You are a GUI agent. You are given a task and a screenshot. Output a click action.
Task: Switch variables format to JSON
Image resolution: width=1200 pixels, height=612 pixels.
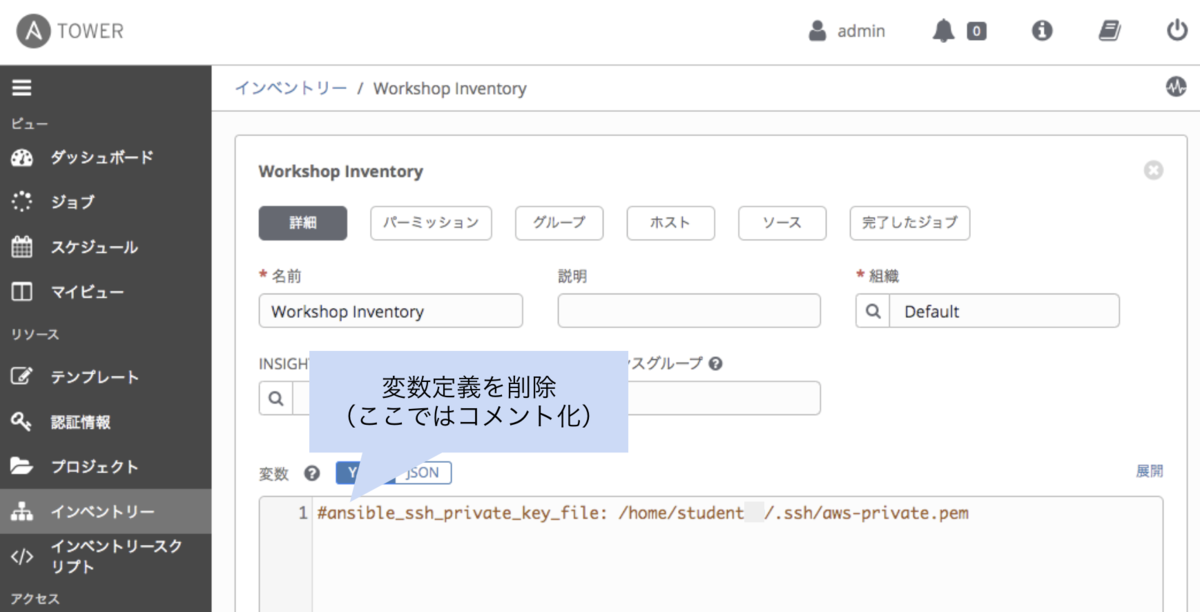[425, 472]
